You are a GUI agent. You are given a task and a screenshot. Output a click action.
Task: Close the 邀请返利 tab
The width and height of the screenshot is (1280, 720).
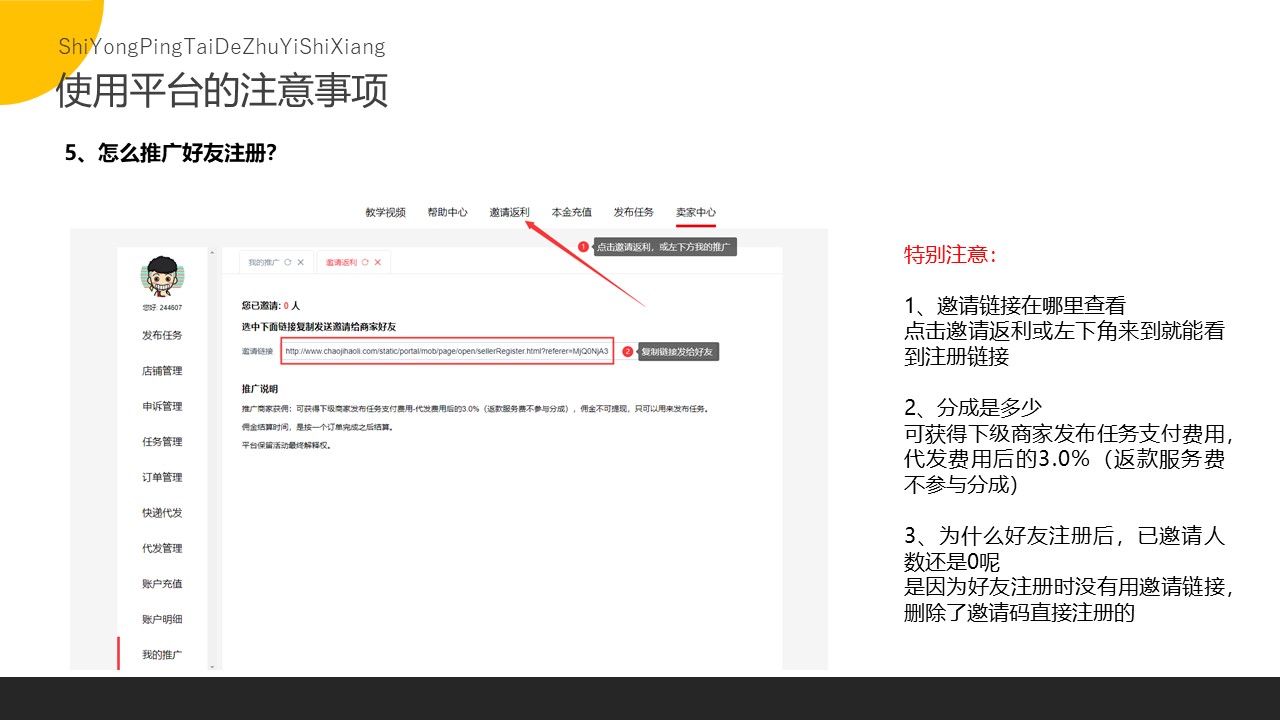[379, 262]
